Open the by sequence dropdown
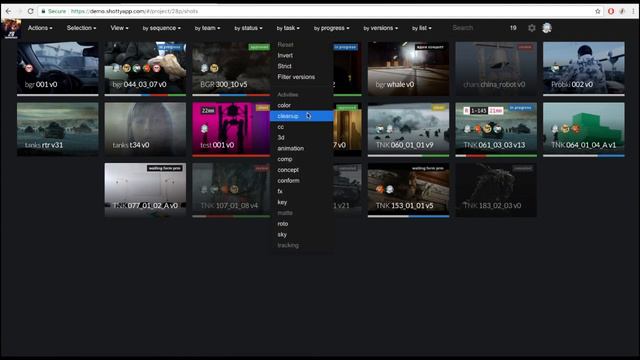The height and width of the screenshot is (360, 640). point(162,28)
